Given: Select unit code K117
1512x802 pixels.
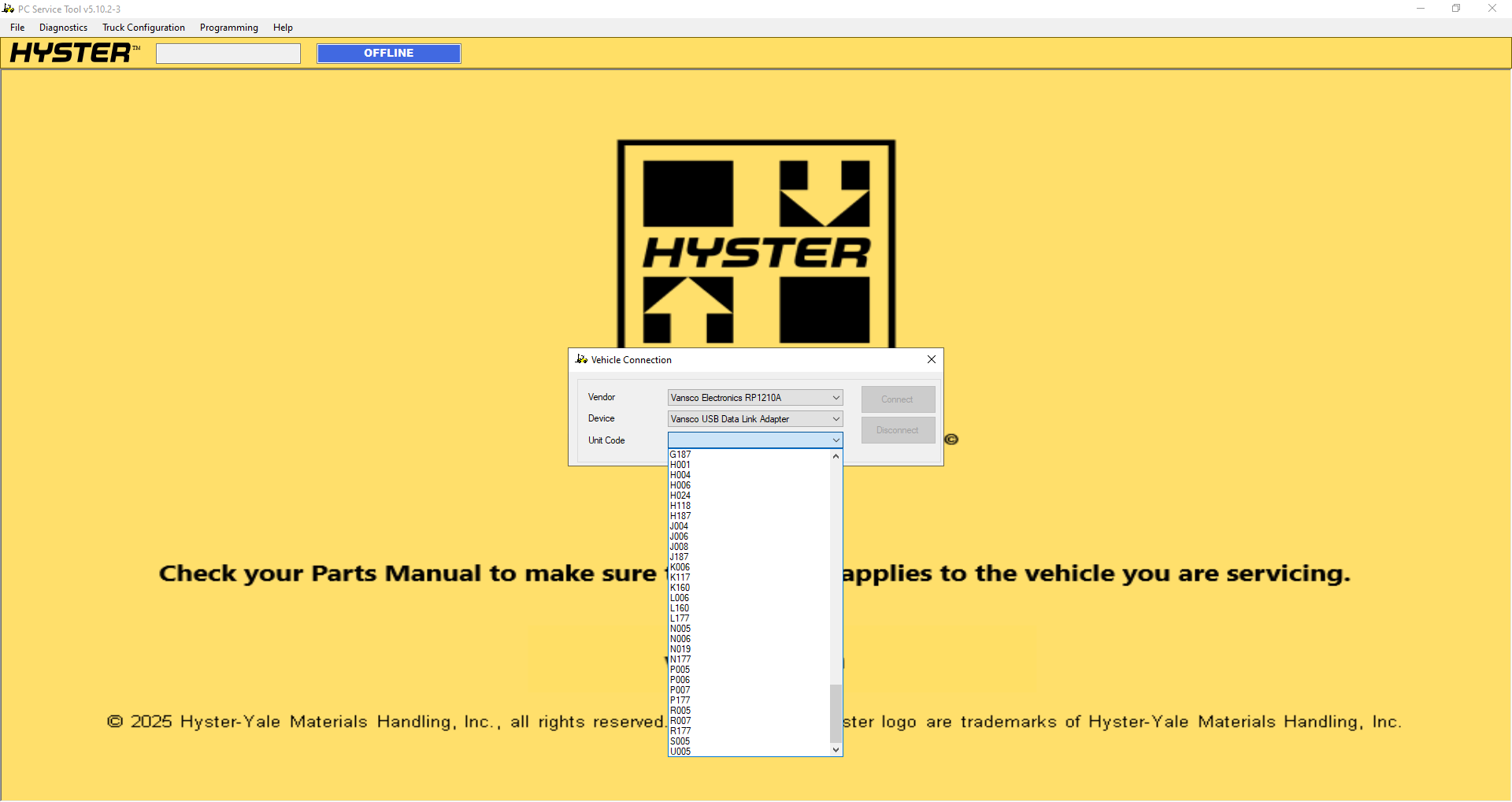Looking at the screenshot, I should pyautogui.click(x=749, y=577).
